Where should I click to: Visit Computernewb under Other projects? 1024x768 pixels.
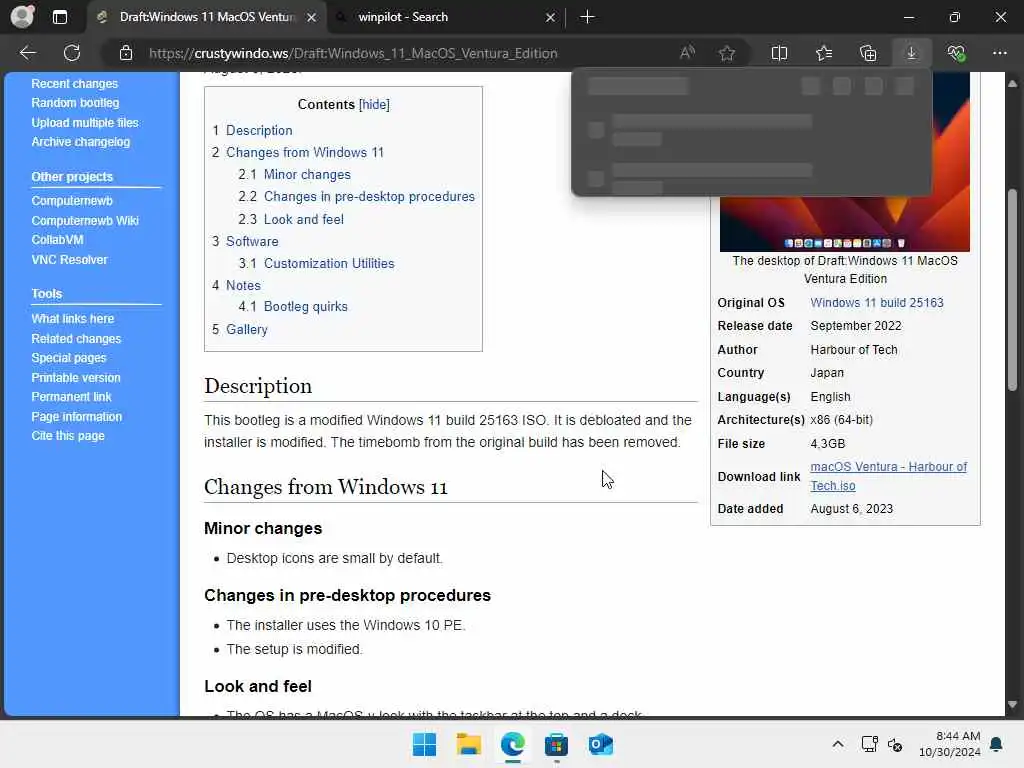coord(72,201)
